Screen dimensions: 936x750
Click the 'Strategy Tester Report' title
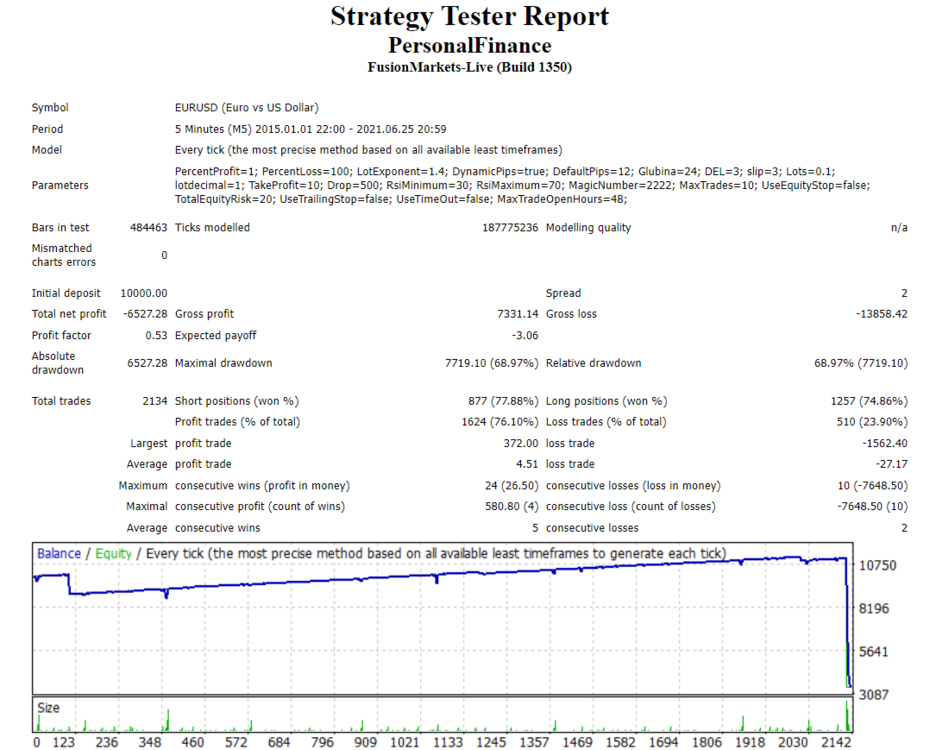point(469,17)
